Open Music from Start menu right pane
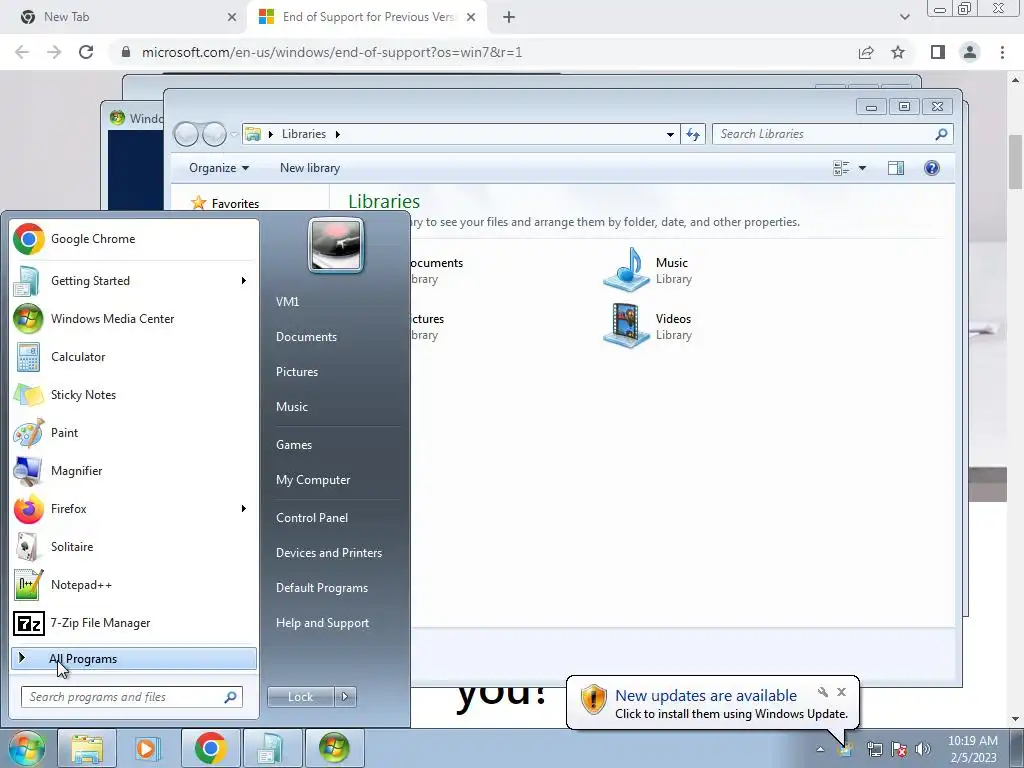The image size is (1024, 768). [x=292, y=407]
